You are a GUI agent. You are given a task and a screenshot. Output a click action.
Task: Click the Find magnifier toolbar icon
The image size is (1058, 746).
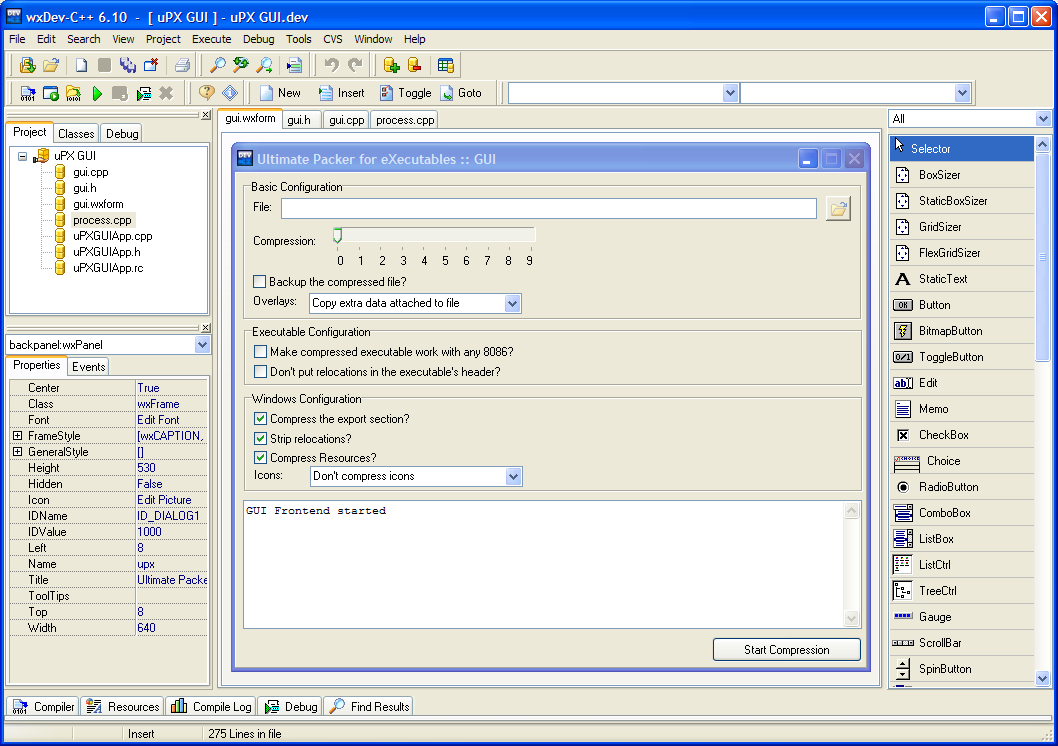click(x=217, y=65)
